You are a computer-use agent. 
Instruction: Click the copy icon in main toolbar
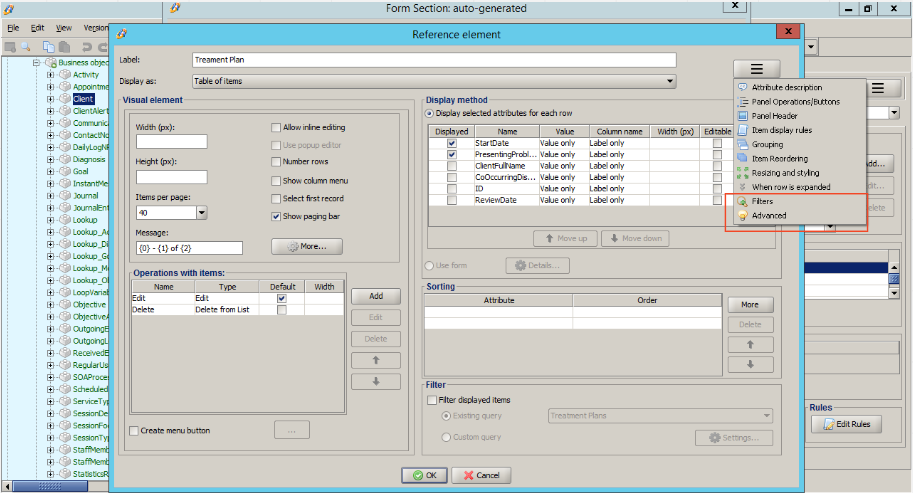point(48,47)
